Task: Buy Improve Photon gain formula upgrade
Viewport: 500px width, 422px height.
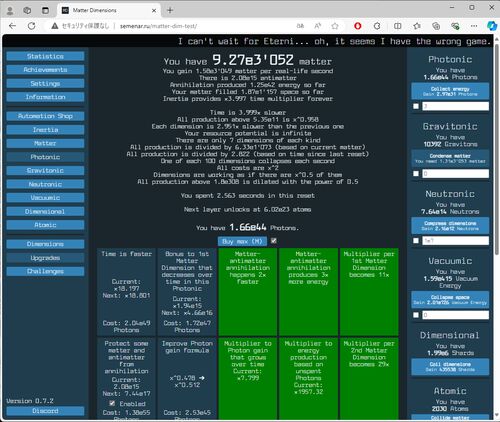Action: (x=187, y=378)
